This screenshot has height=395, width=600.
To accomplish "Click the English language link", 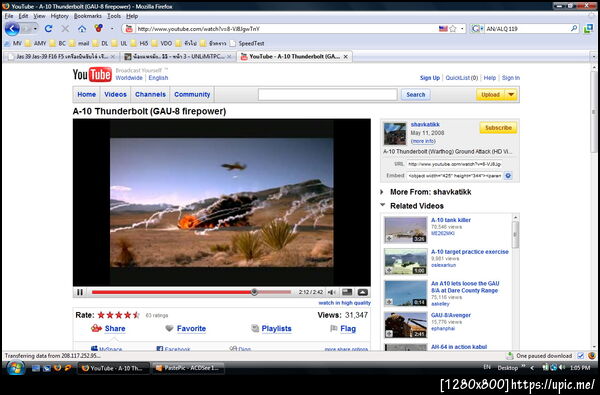I will (158, 78).
